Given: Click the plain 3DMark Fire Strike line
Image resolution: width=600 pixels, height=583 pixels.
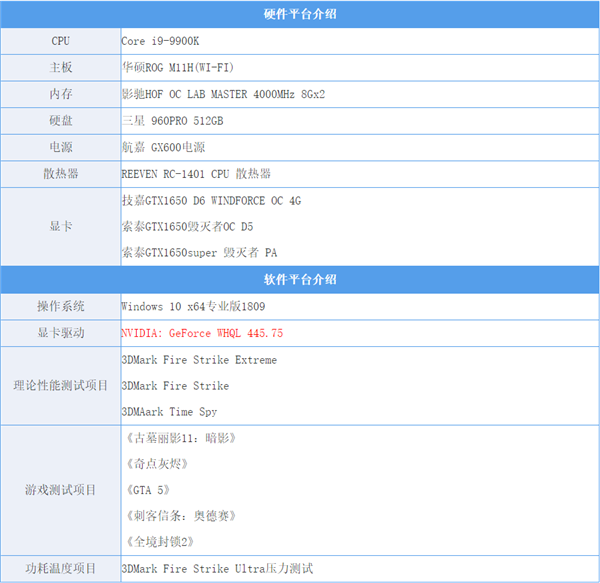Looking at the screenshot, I should 175,386.
